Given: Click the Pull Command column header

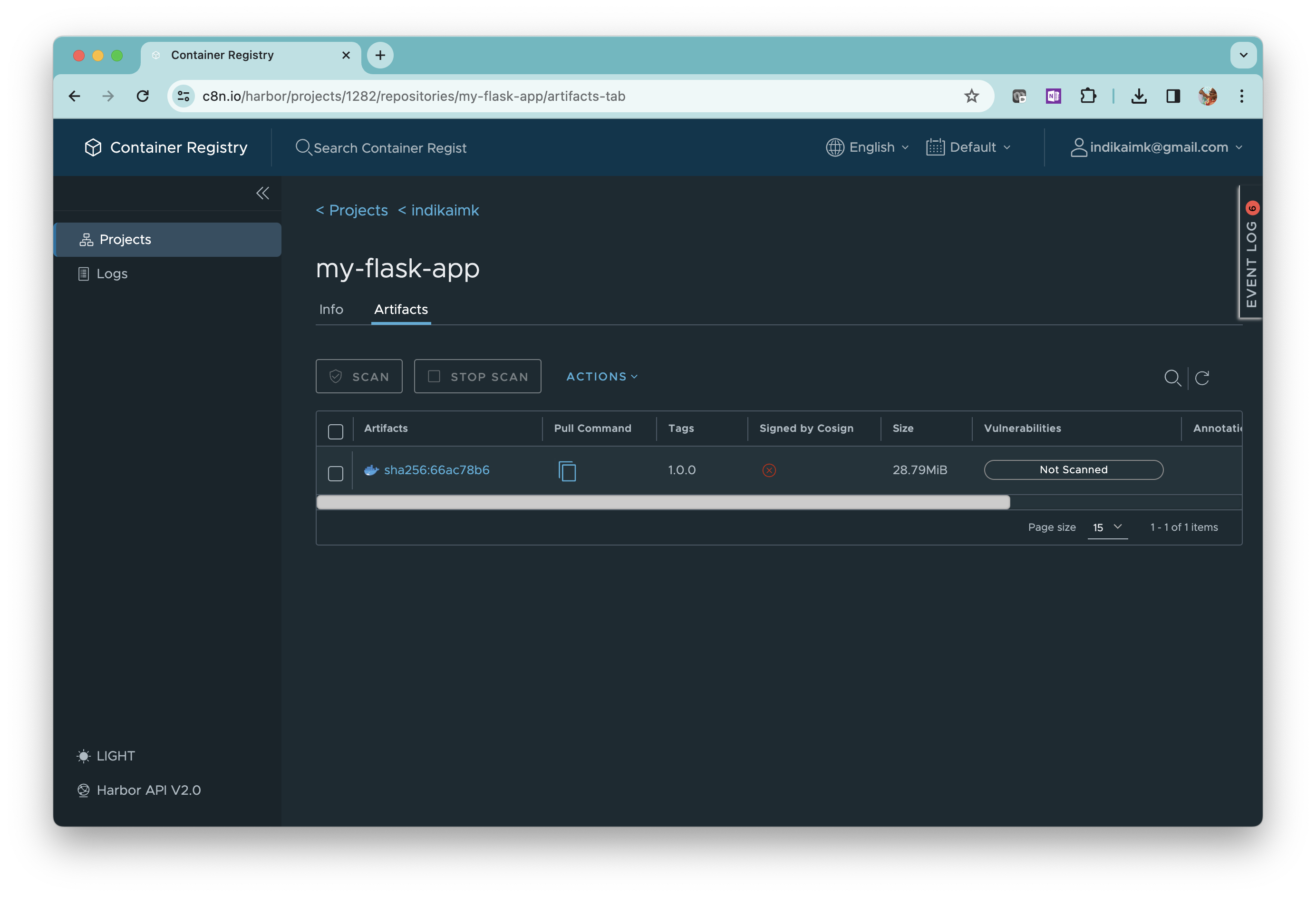Looking at the screenshot, I should [592, 429].
